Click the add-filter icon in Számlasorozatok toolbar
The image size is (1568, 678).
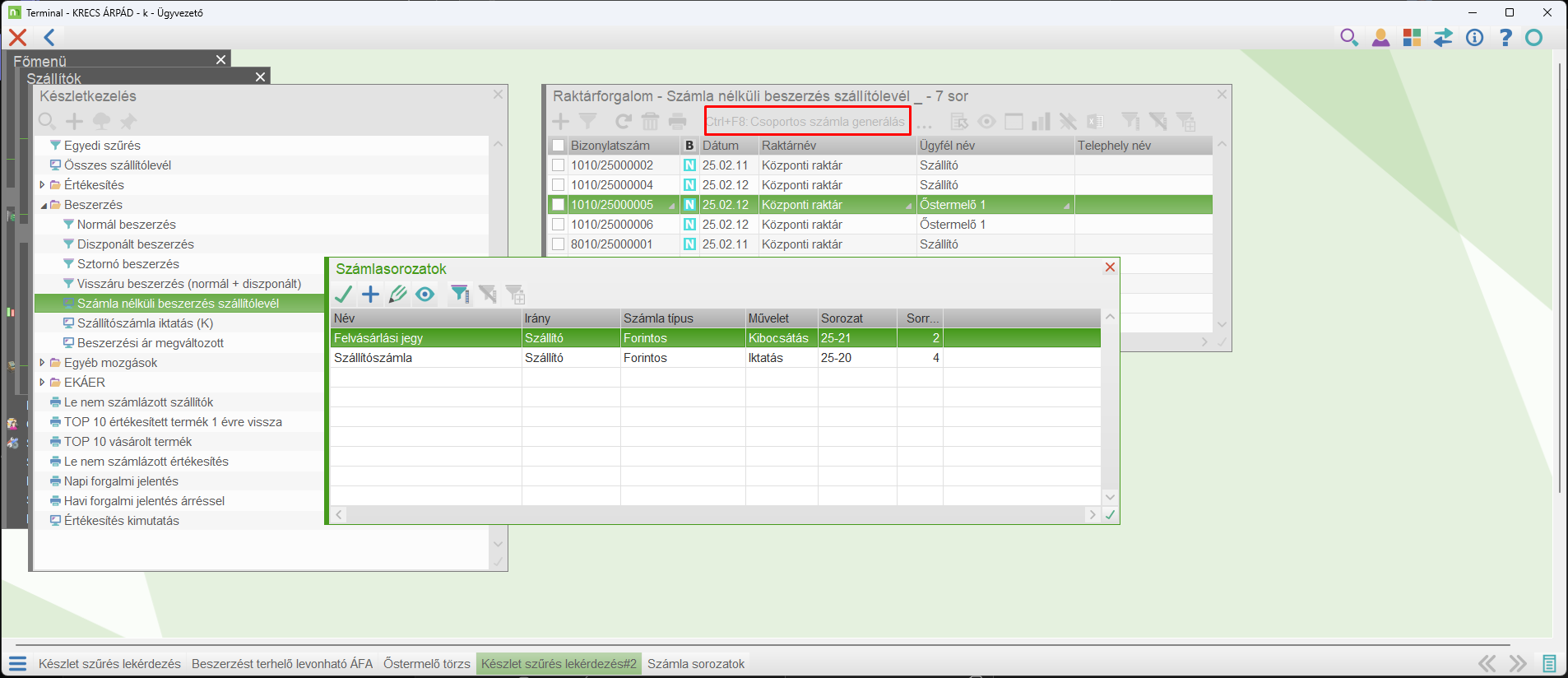click(x=516, y=294)
